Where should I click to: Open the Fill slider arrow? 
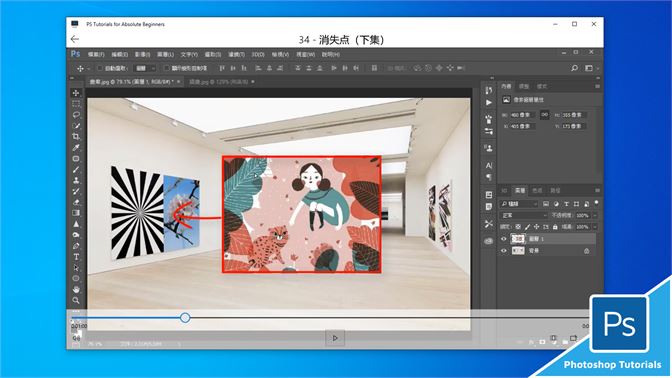(x=595, y=227)
